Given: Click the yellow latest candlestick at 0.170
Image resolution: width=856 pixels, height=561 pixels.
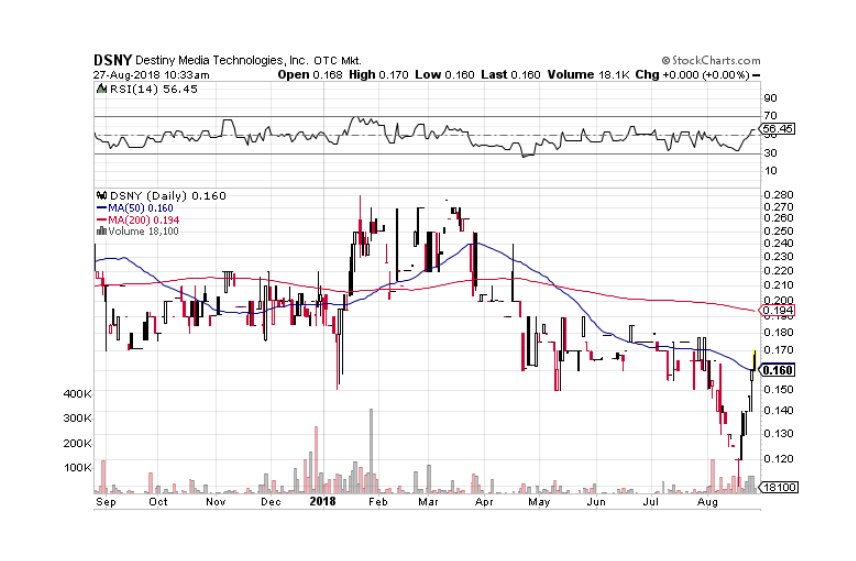Looking at the screenshot, I should (754, 360).
